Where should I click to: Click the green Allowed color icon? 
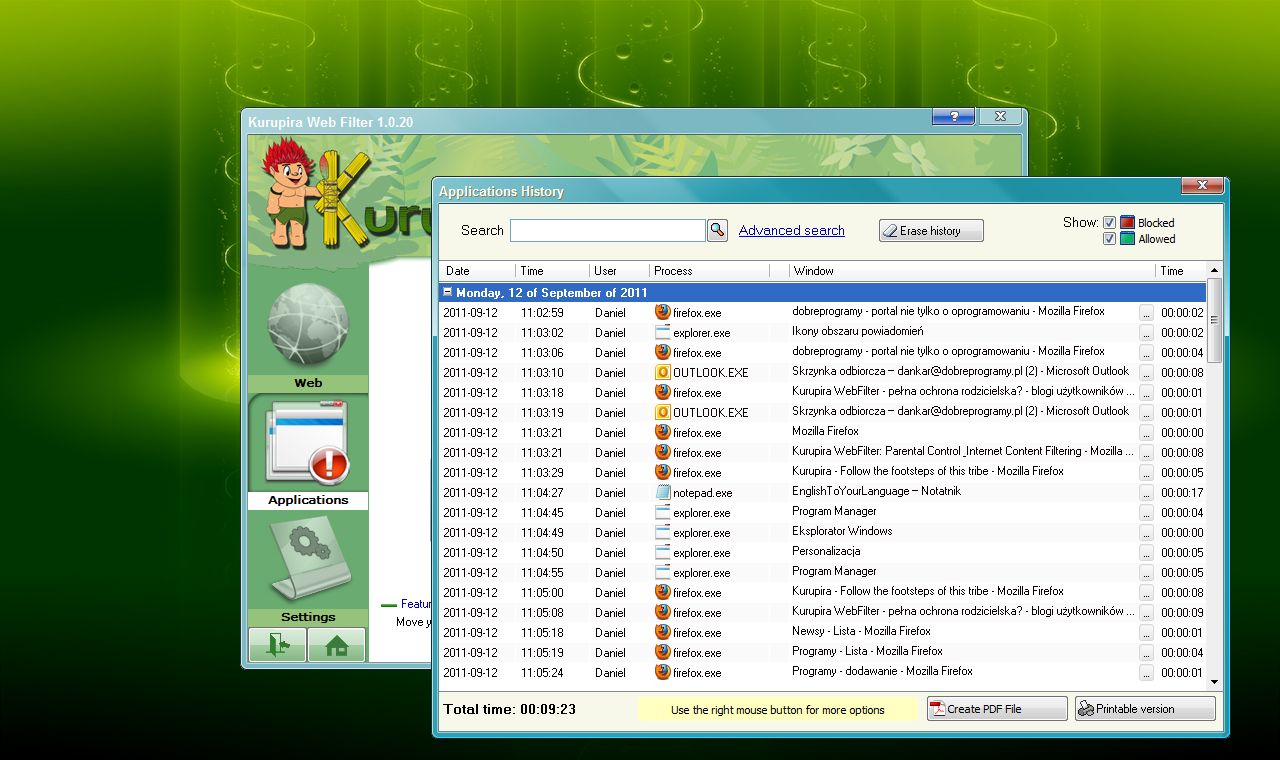coord(1127,239)
